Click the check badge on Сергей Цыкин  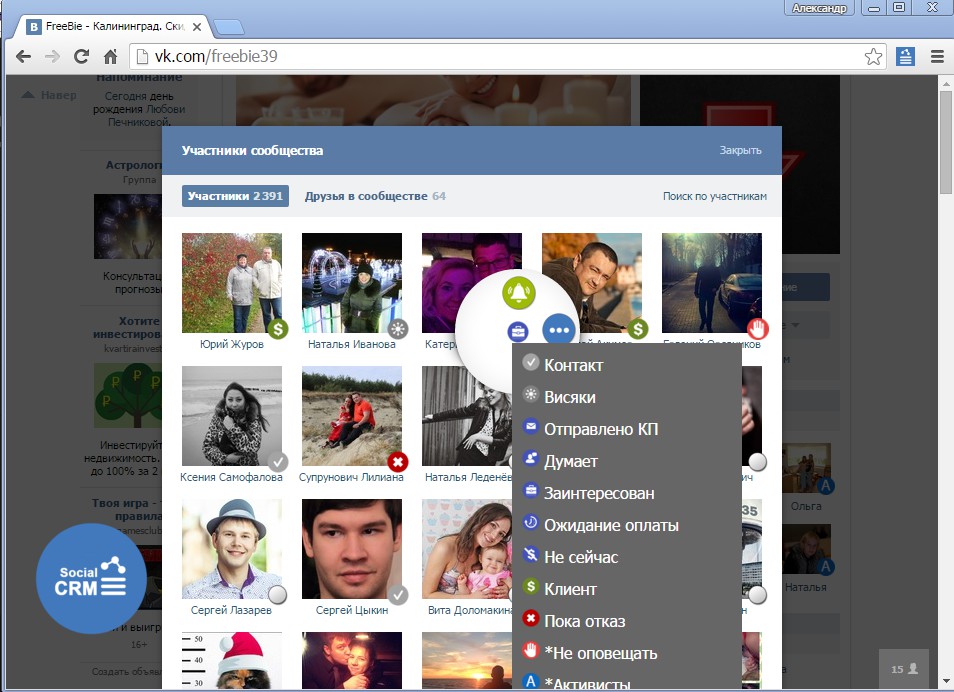[x=398, y=595]
